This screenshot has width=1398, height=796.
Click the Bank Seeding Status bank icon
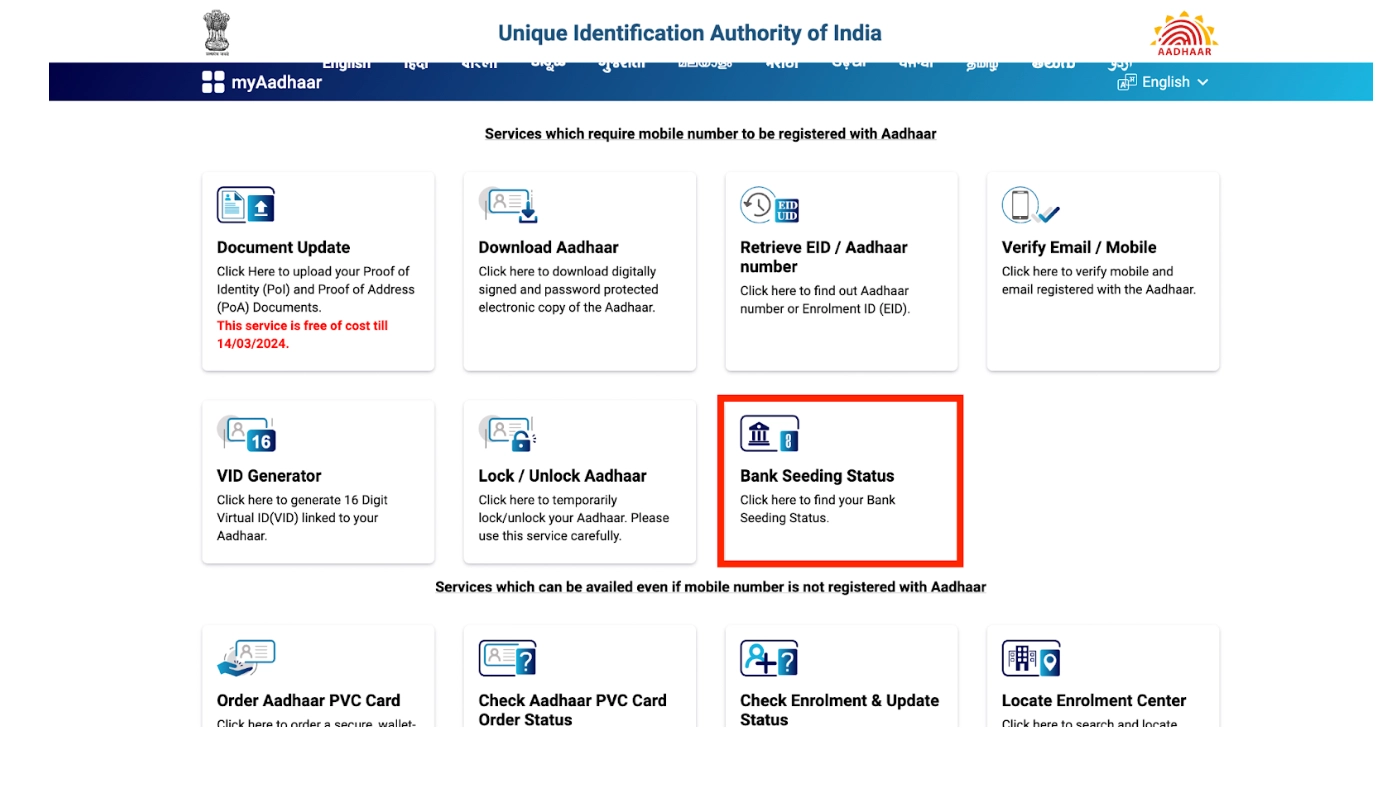pyautogui.click(x=770, y=434)
